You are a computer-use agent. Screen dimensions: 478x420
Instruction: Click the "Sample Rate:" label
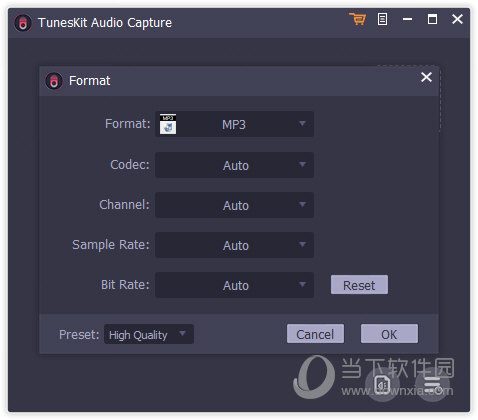[111, 245]
